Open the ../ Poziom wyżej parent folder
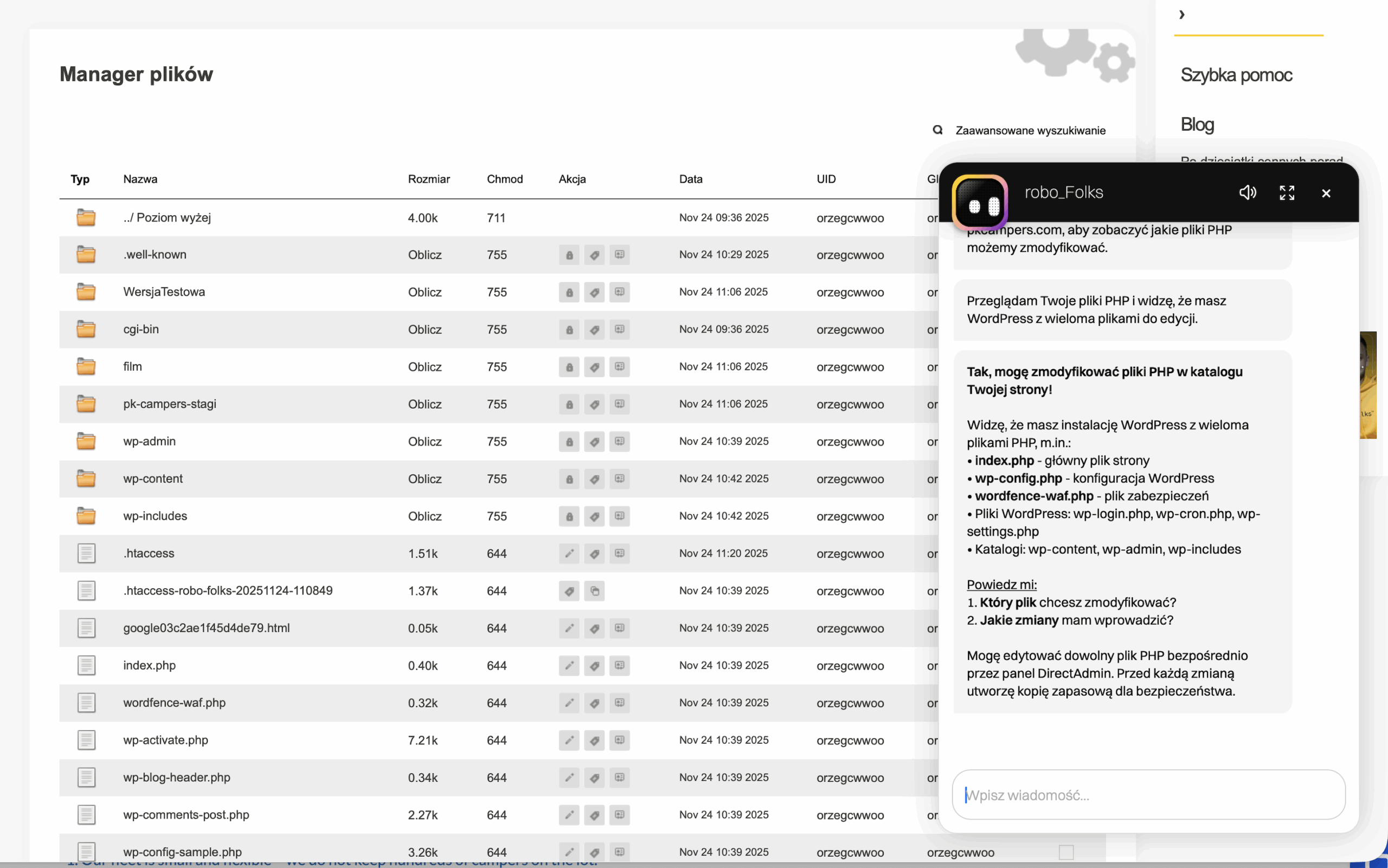 pyautogui.click(x=166, y=217)
